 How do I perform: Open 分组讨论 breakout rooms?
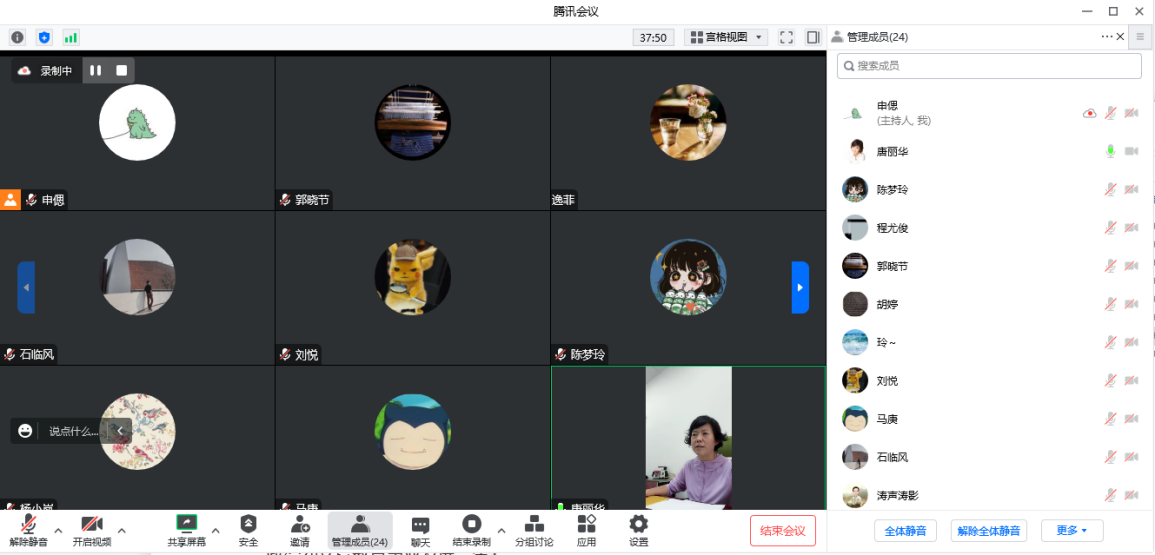click(x=534, y=529)
